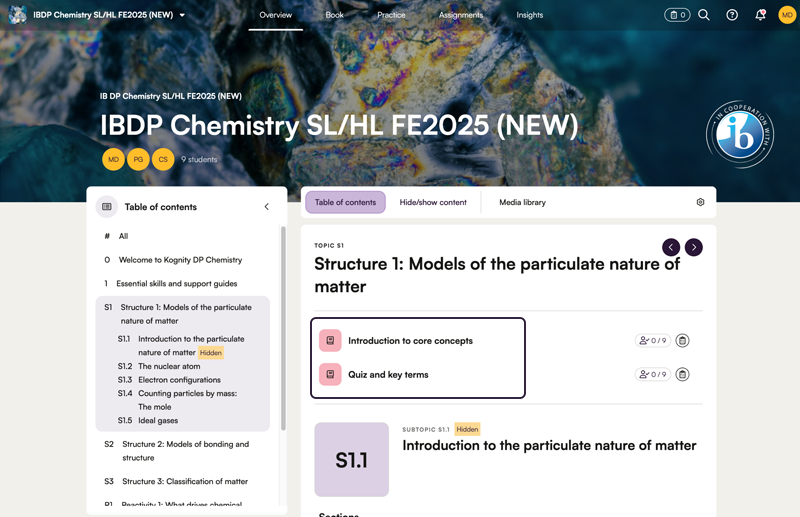Image resolution: width=800 pixels, height=517 pixels.
Task: Open the MD user avatar in top bar
Action: point(787,15)
